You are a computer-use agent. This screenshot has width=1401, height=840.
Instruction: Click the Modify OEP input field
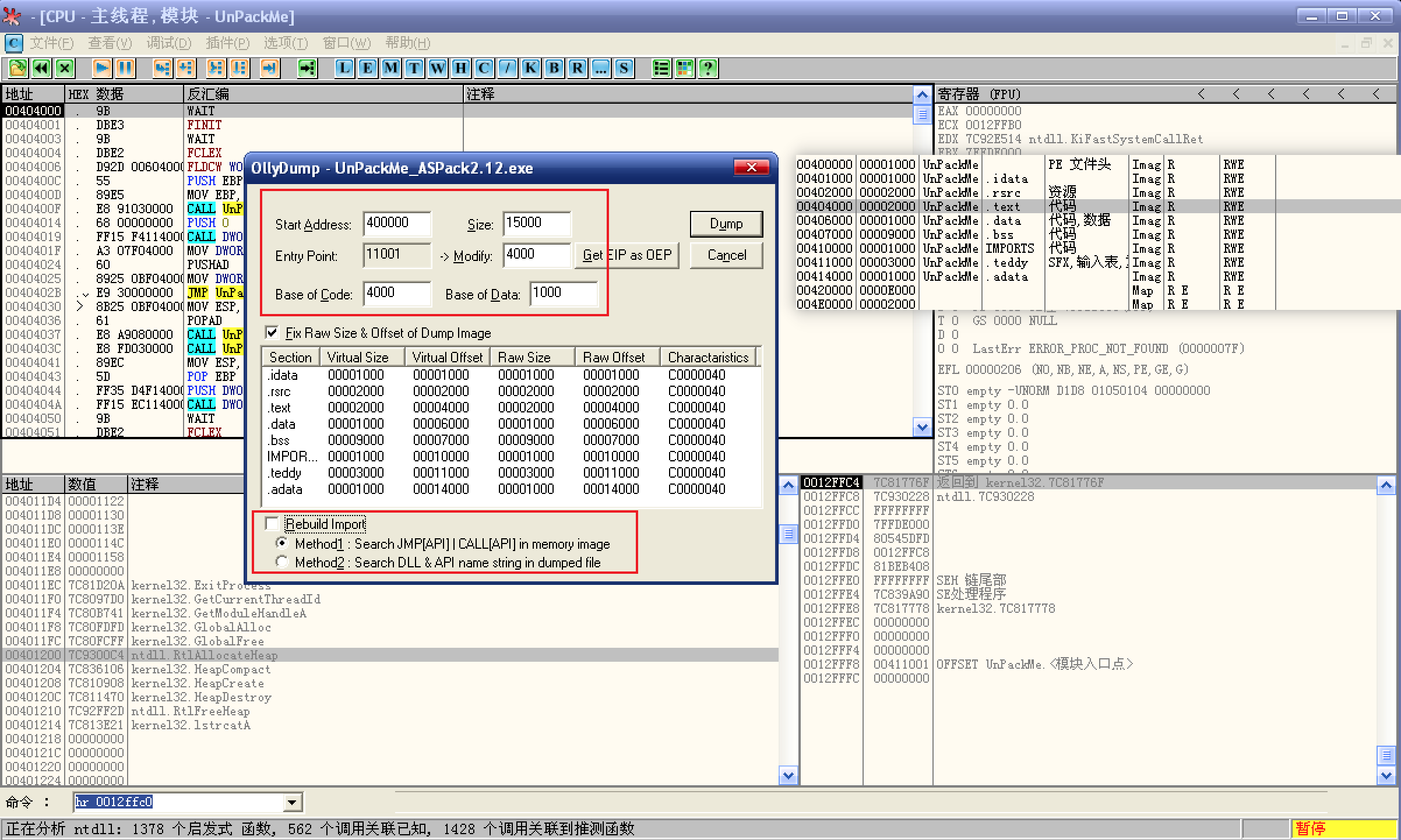click(x=536, y=255)
